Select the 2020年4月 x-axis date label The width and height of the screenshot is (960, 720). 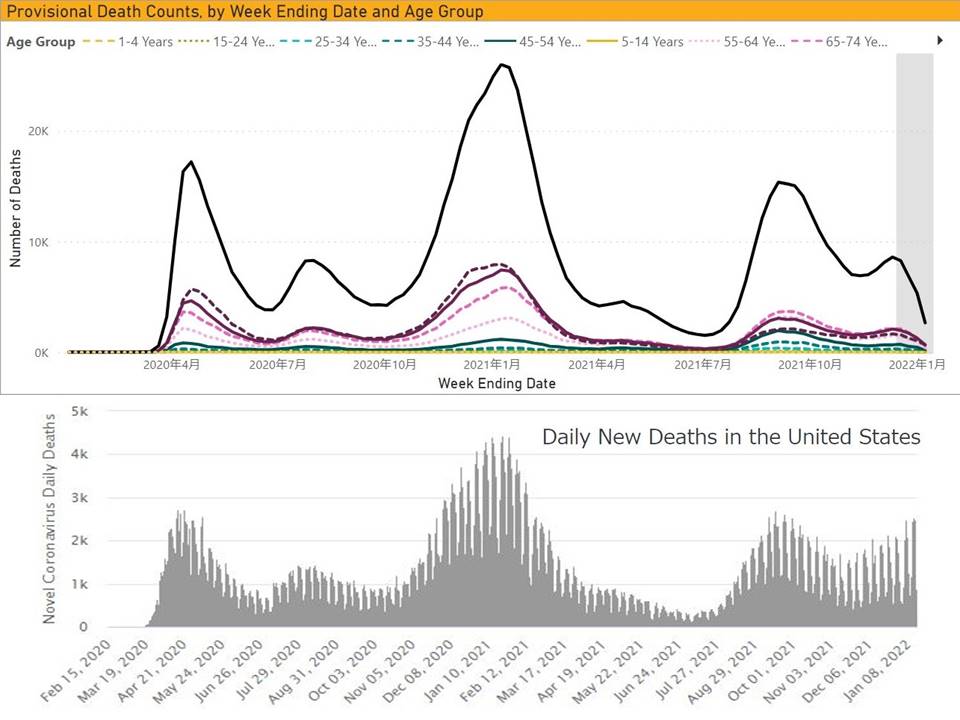[x=172, y=366]
